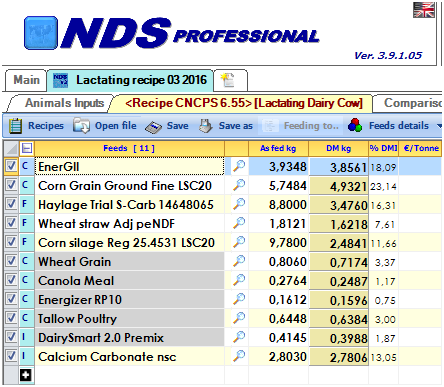The width and height of the screenshot is (444, 387).
Task: Uncheck the Tallow Poultry checkbox
Action: click(11, 318)
